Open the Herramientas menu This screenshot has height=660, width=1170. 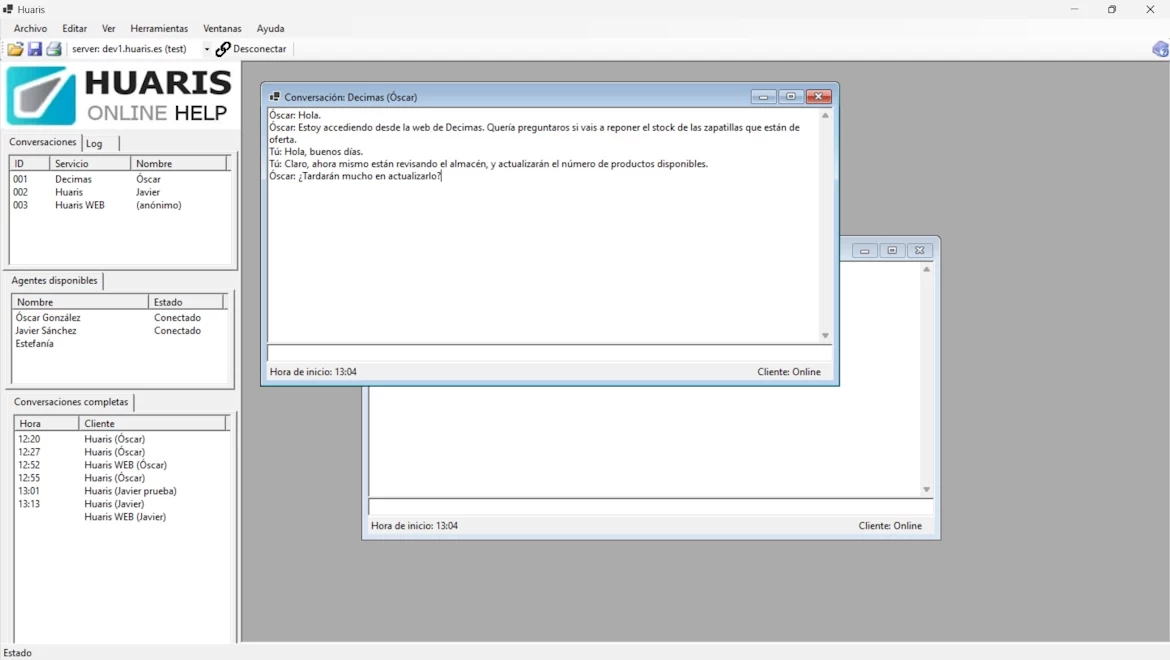point(159,28)
